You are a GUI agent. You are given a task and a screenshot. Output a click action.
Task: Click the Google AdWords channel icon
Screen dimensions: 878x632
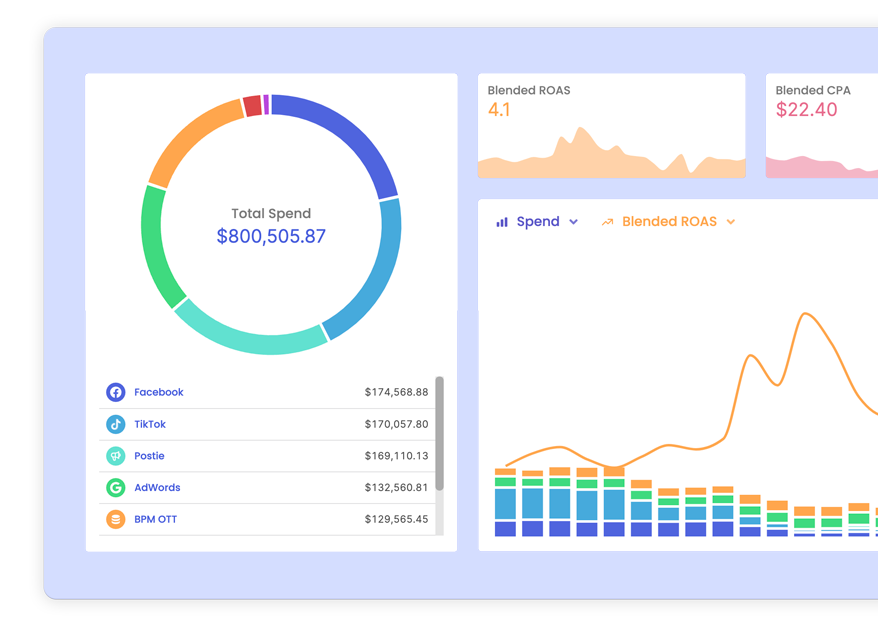point(117,488)
